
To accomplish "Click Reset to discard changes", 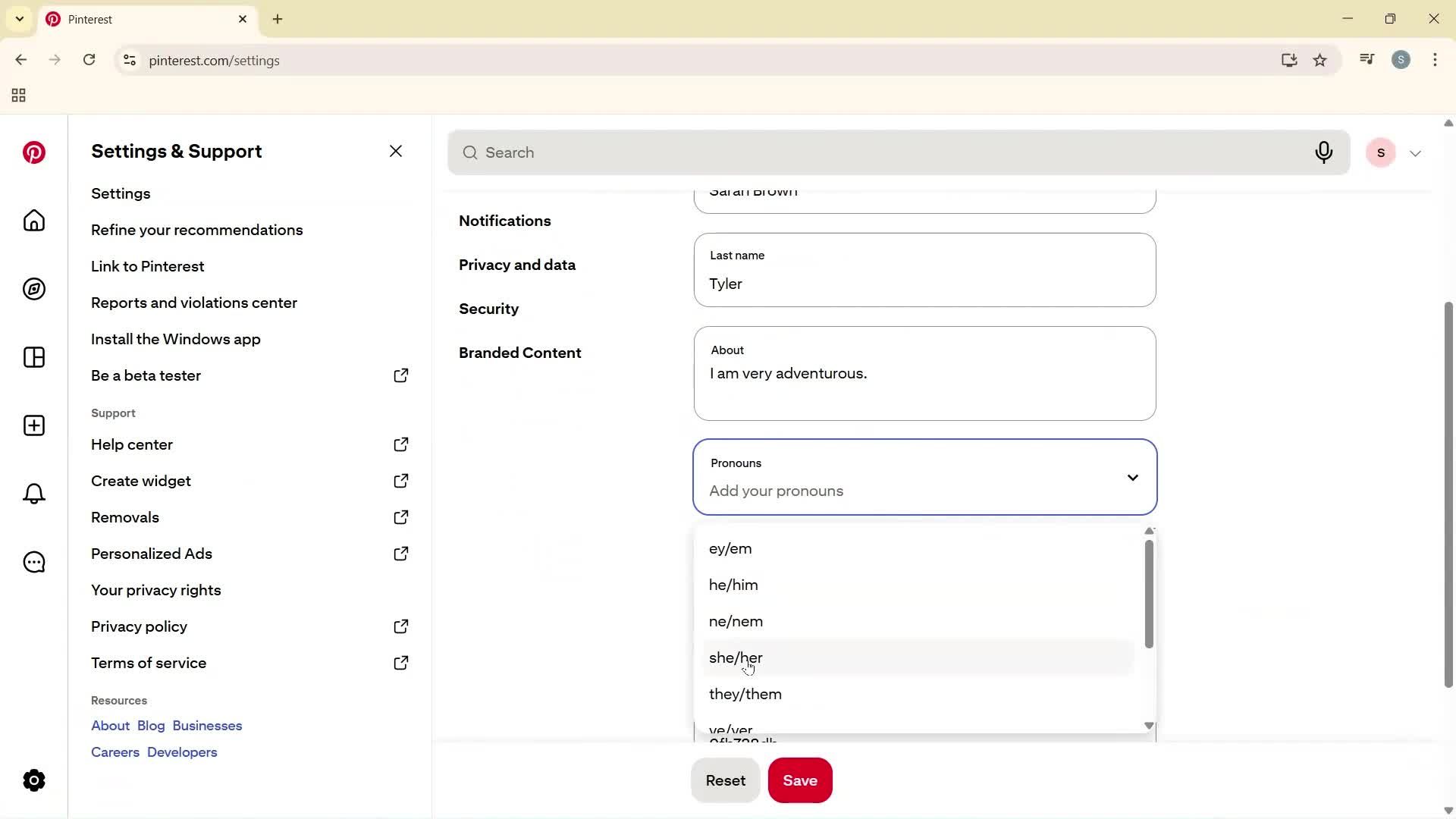I will click(725, 780).
